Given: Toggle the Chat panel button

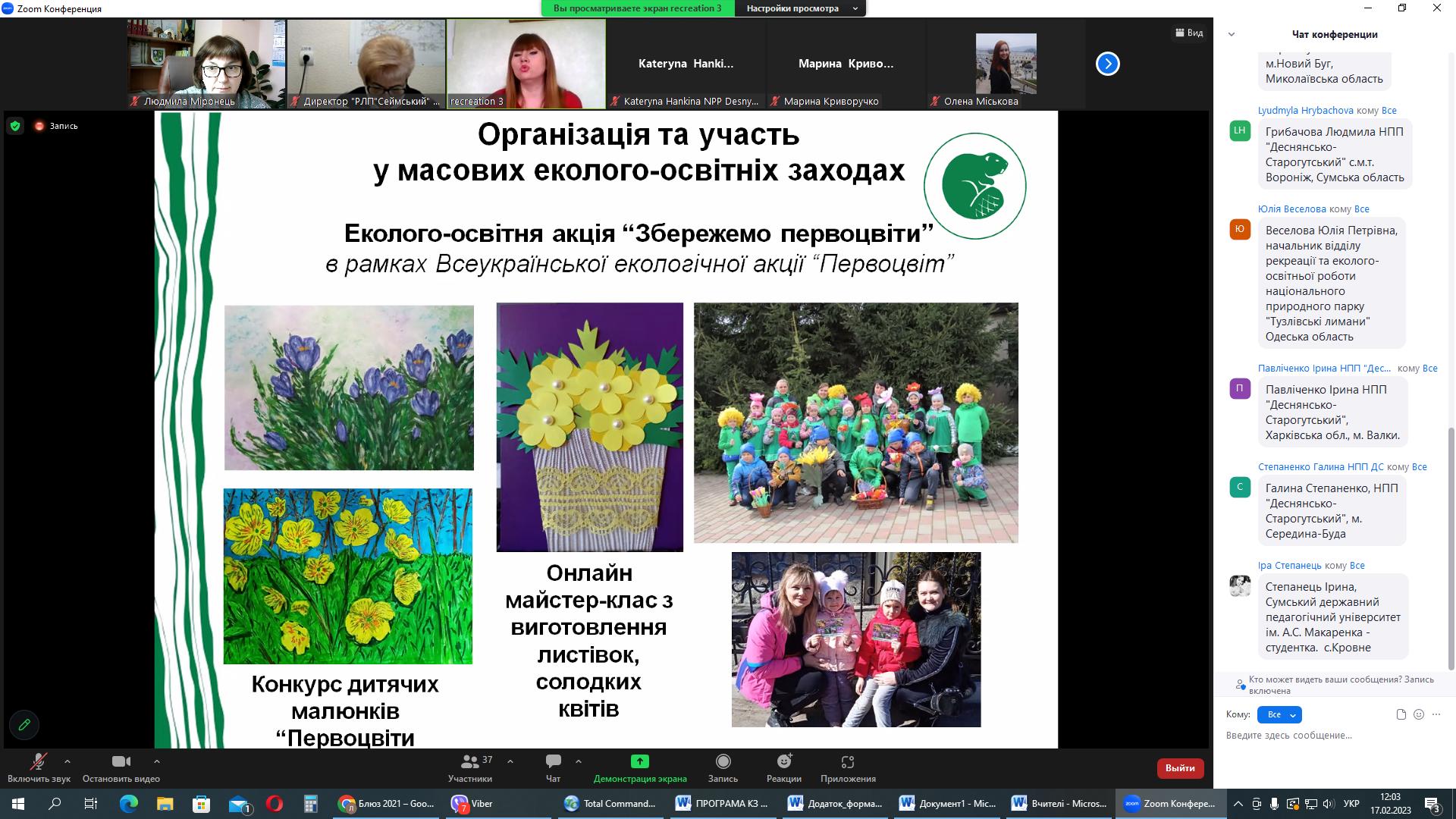Looking at the screenshot, I should pyautogui.click(x=553, y=761).
